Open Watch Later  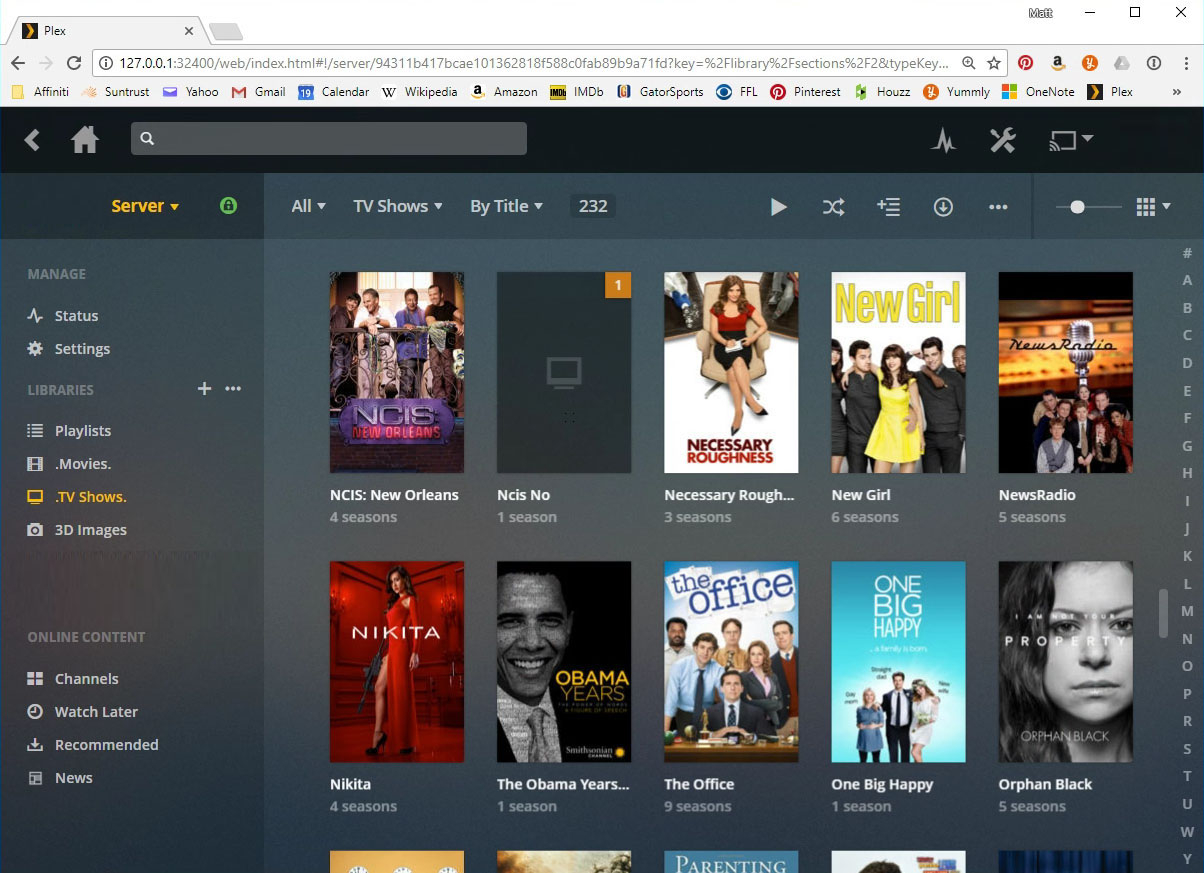82,712
